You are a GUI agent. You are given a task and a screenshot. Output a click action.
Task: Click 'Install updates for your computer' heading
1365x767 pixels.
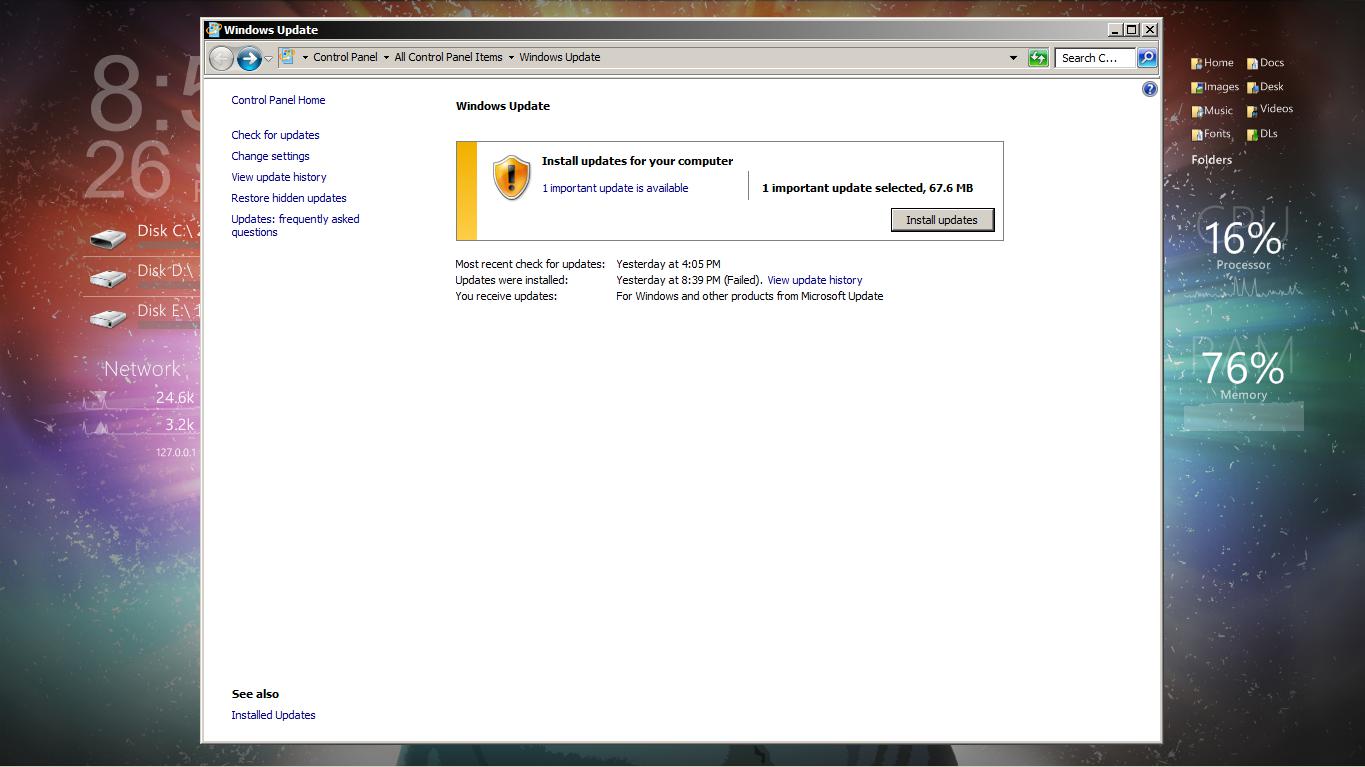click(637, 161)
